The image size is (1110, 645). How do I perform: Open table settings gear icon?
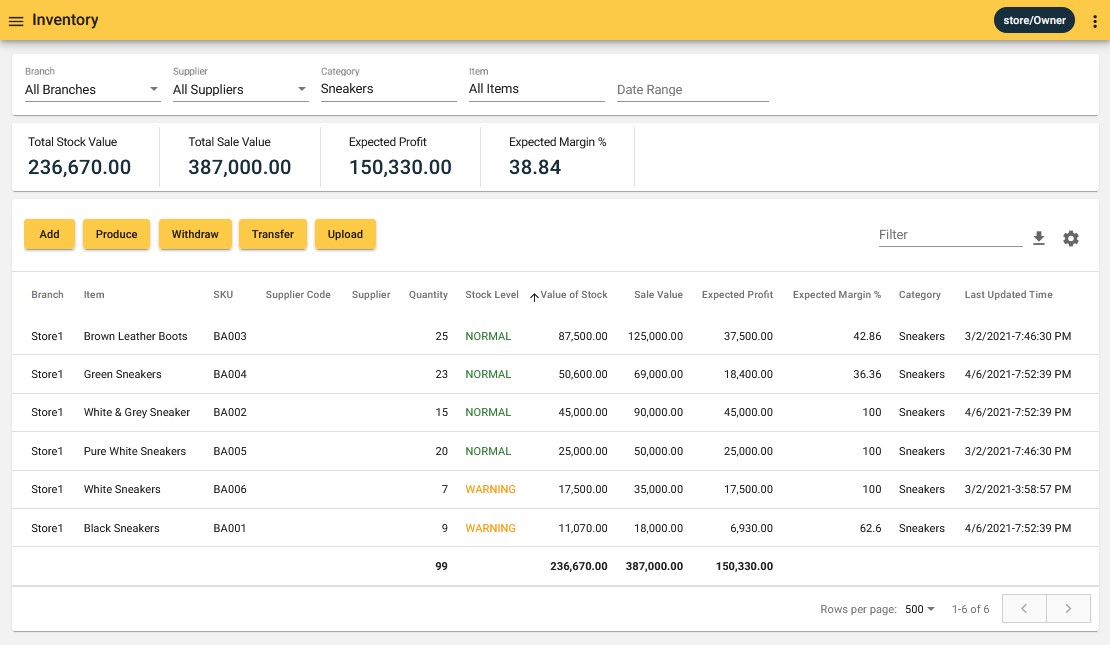click(1071, 238)
